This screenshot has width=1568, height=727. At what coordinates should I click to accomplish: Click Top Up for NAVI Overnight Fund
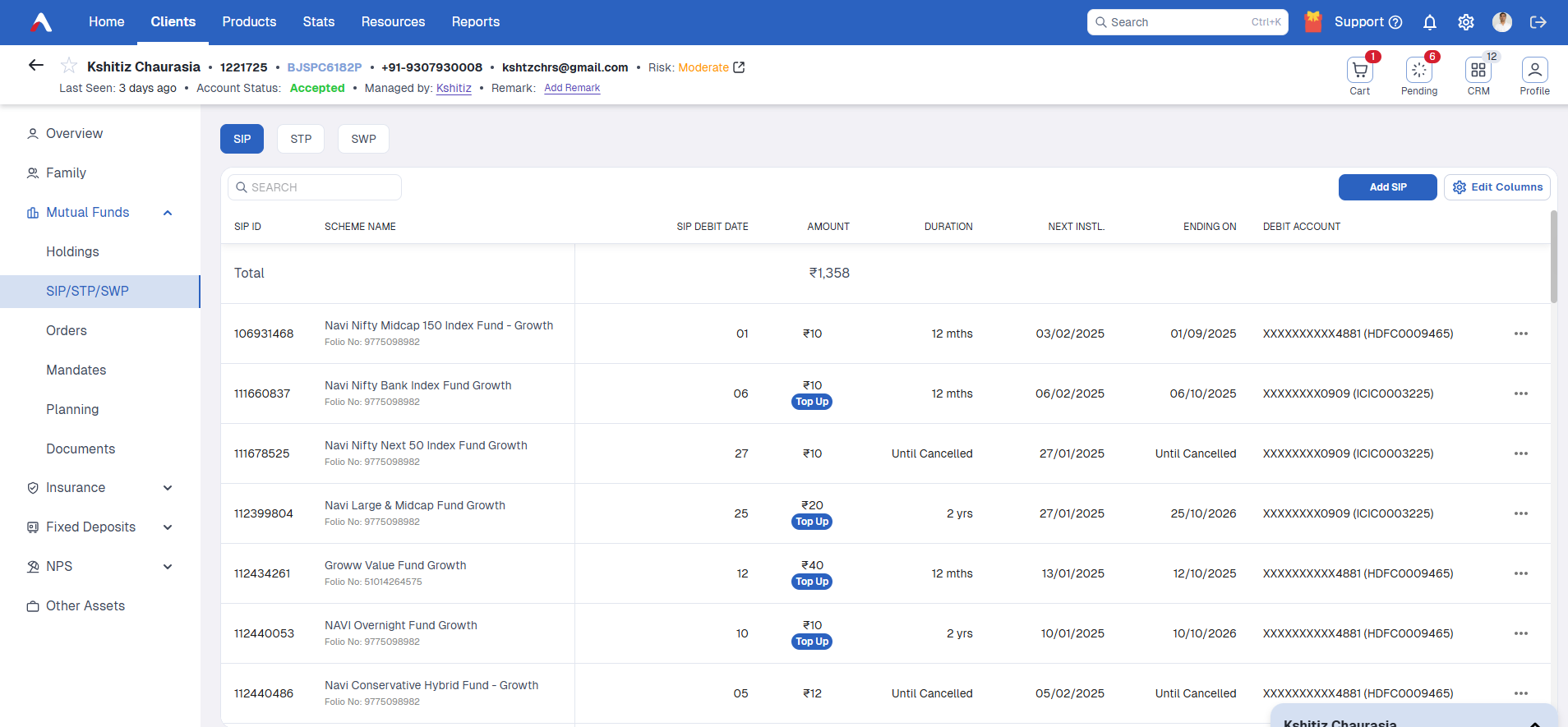pos(812,642)
